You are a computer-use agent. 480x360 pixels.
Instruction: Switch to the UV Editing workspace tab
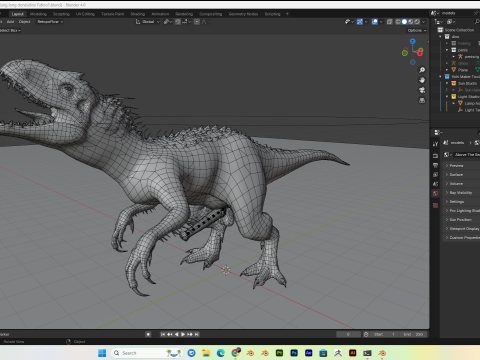point(85,14)
